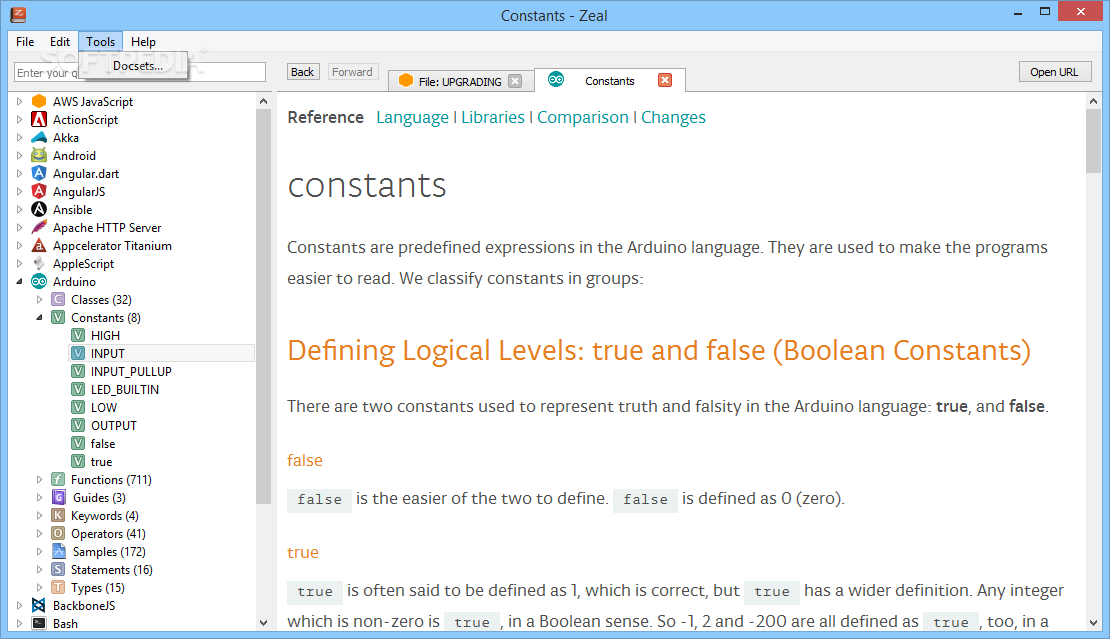
Task: Choose Docsets... from the Tools menu
Action: pyautogui.click(x=137, y=66)
